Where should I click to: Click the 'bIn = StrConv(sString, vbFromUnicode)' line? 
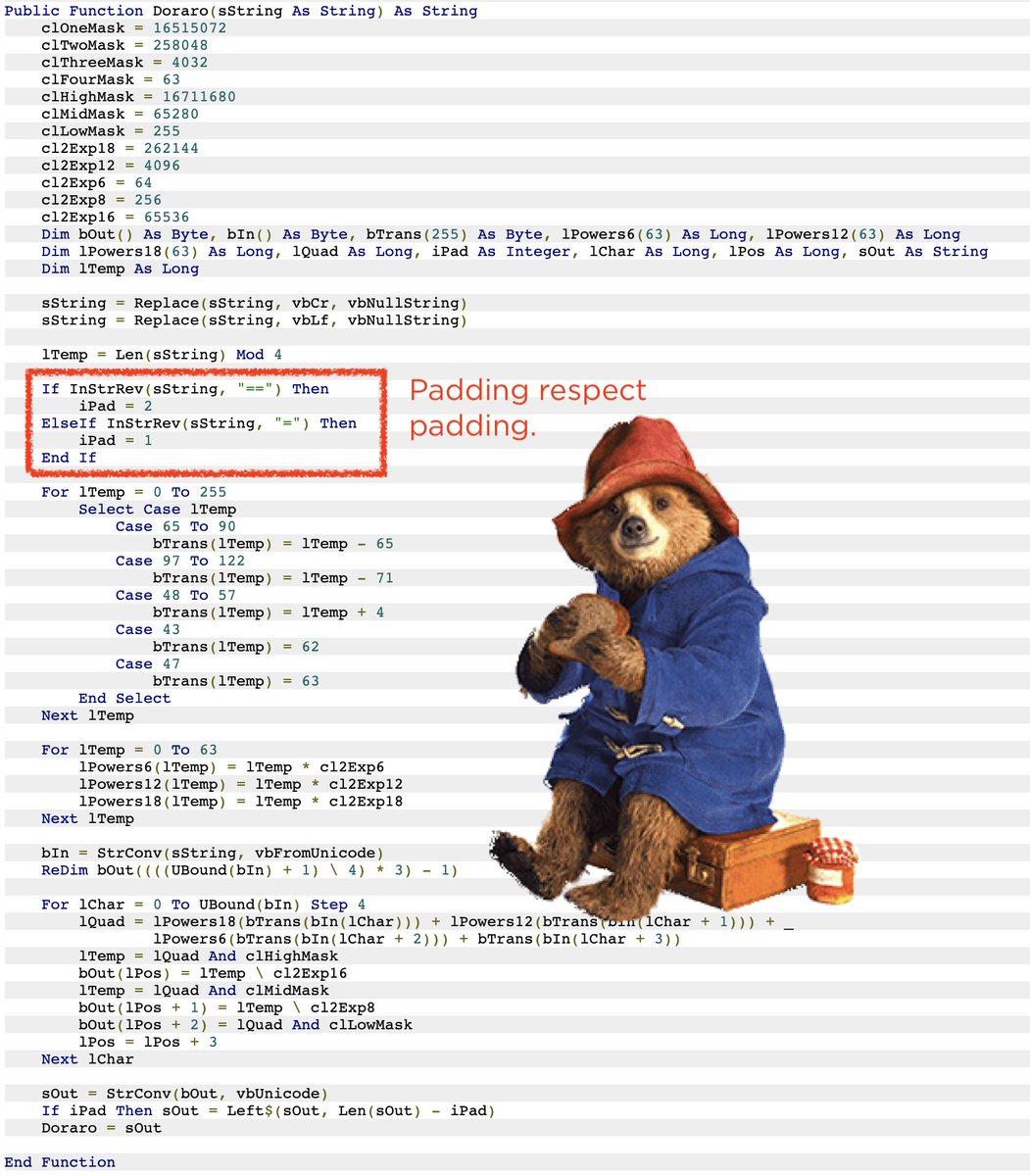tap(213, 853)
